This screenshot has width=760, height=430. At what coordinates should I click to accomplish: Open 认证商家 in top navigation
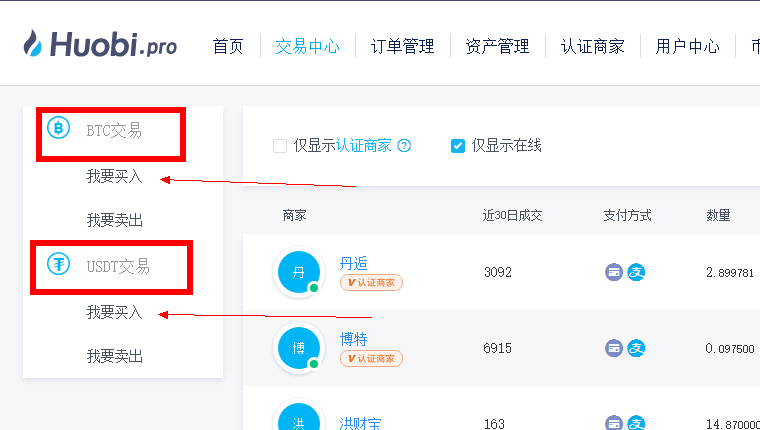pyautogui.click(x=592, y=47)
